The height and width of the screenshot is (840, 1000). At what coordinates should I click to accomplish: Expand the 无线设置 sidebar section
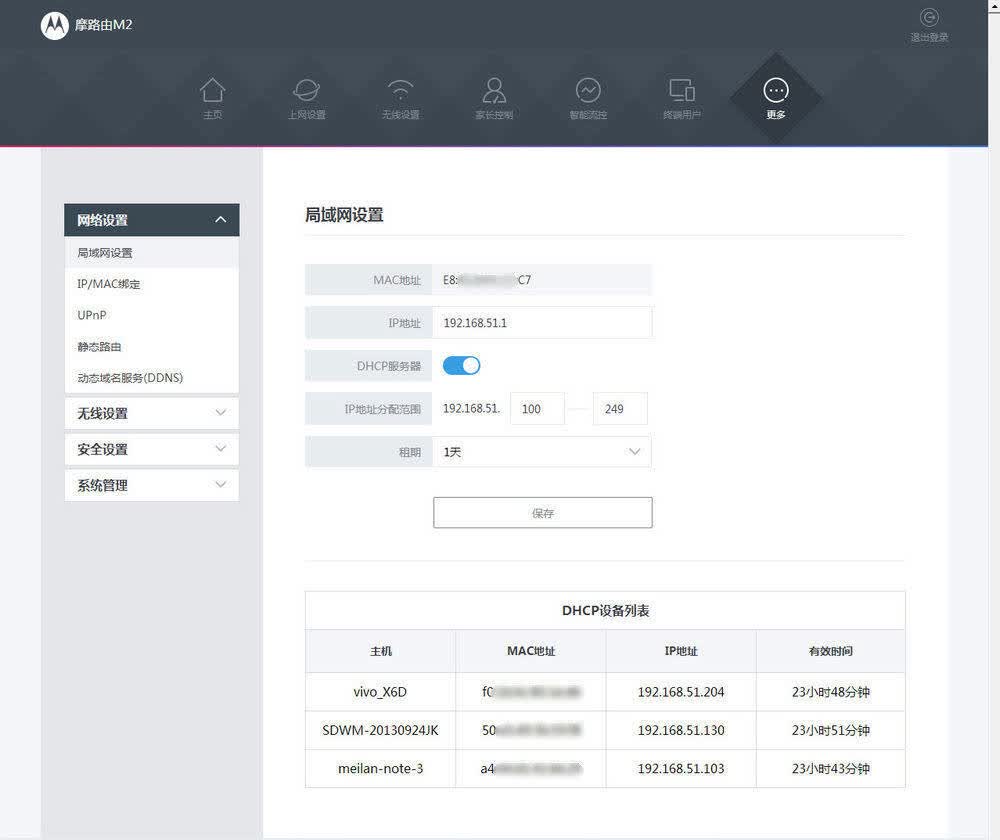click(152, 413)
